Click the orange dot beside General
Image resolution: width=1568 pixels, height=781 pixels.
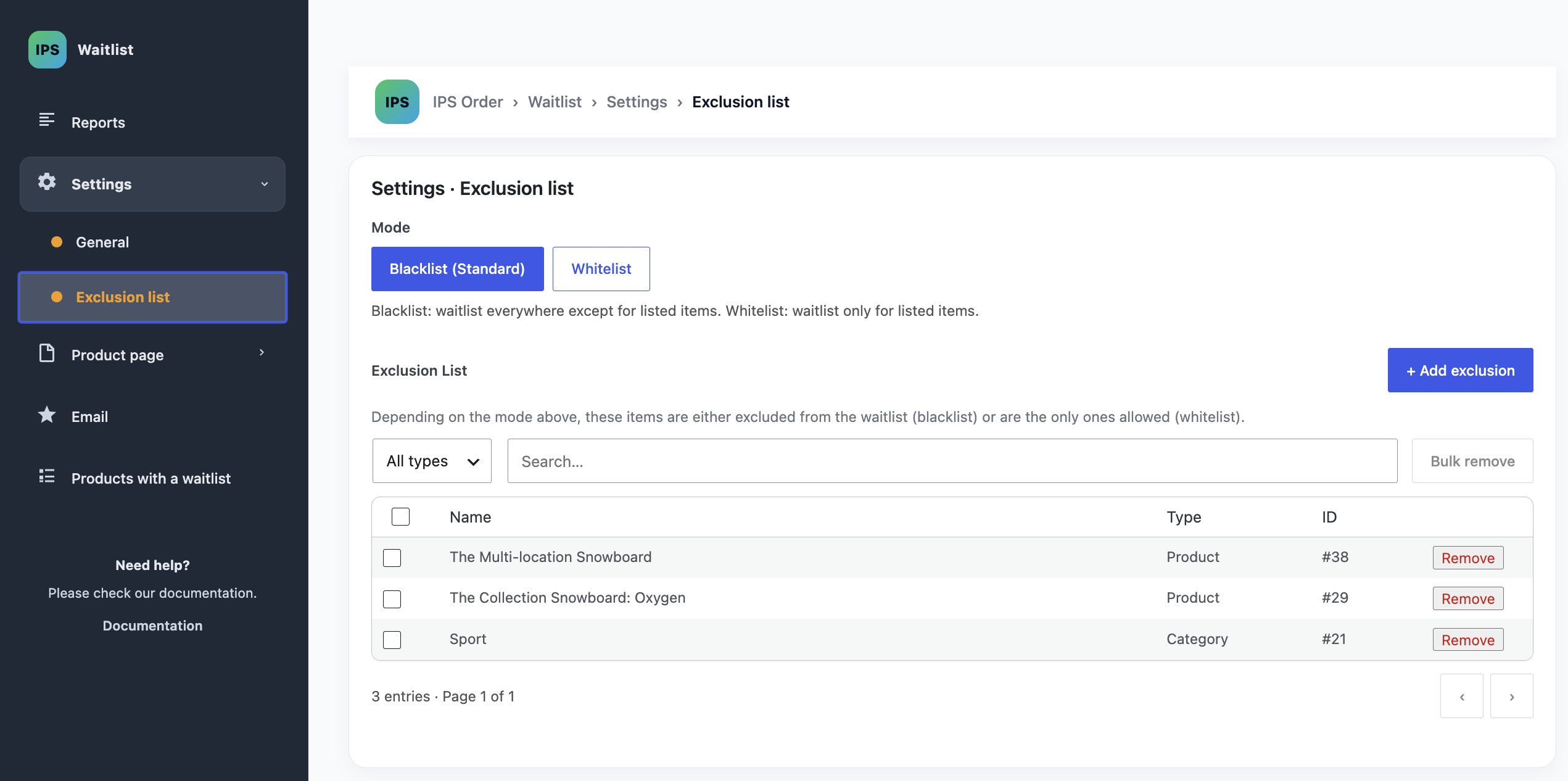click(x=57, y=242)
